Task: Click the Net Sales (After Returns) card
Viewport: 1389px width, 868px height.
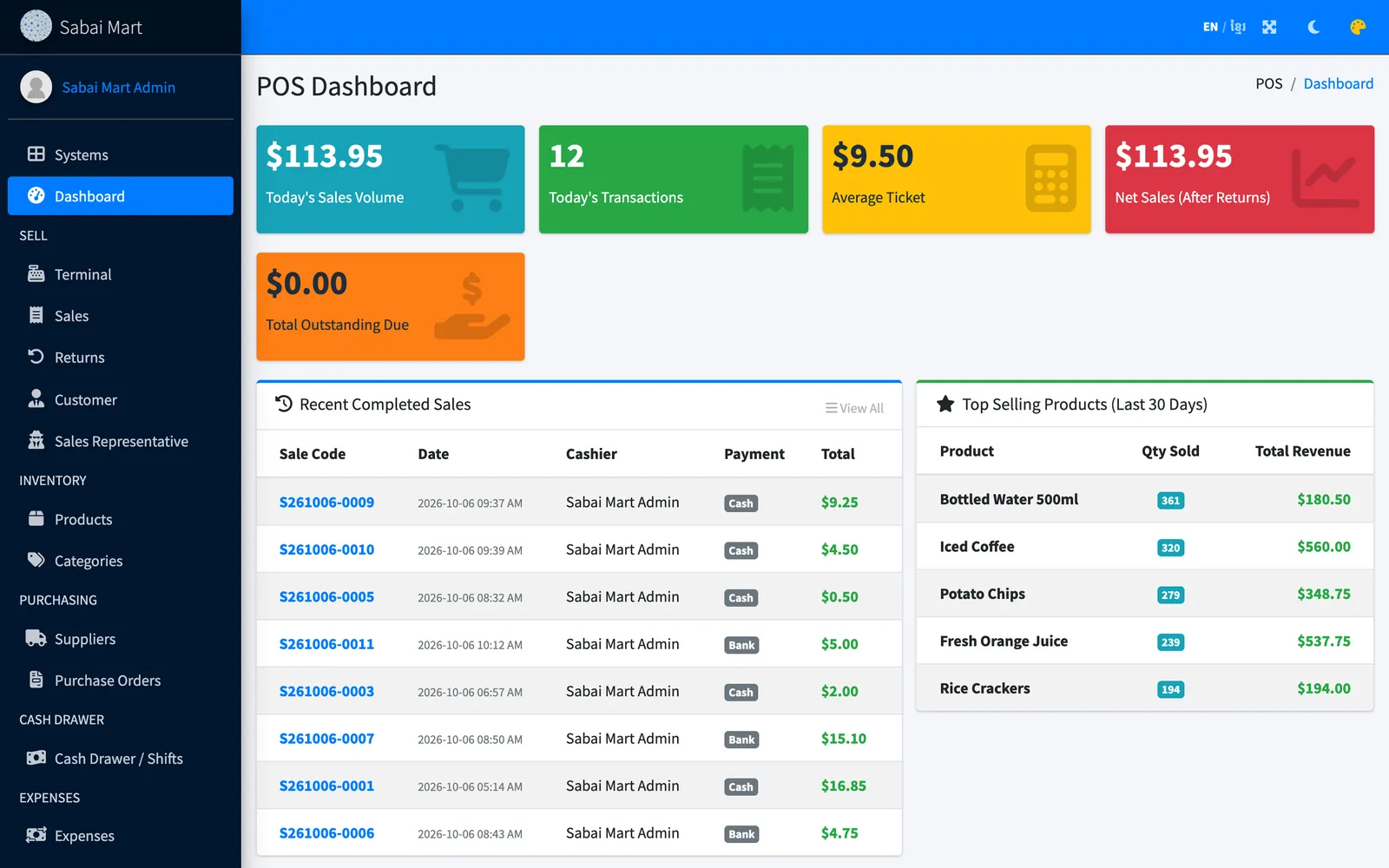Action: click(x=1240, y=180)
